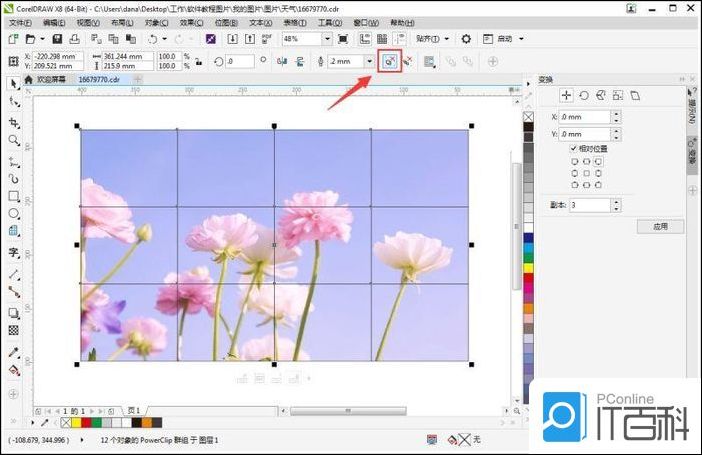Select the center anchor point box
The height and width of the screenshot is (455, 702).
(586, 172)
